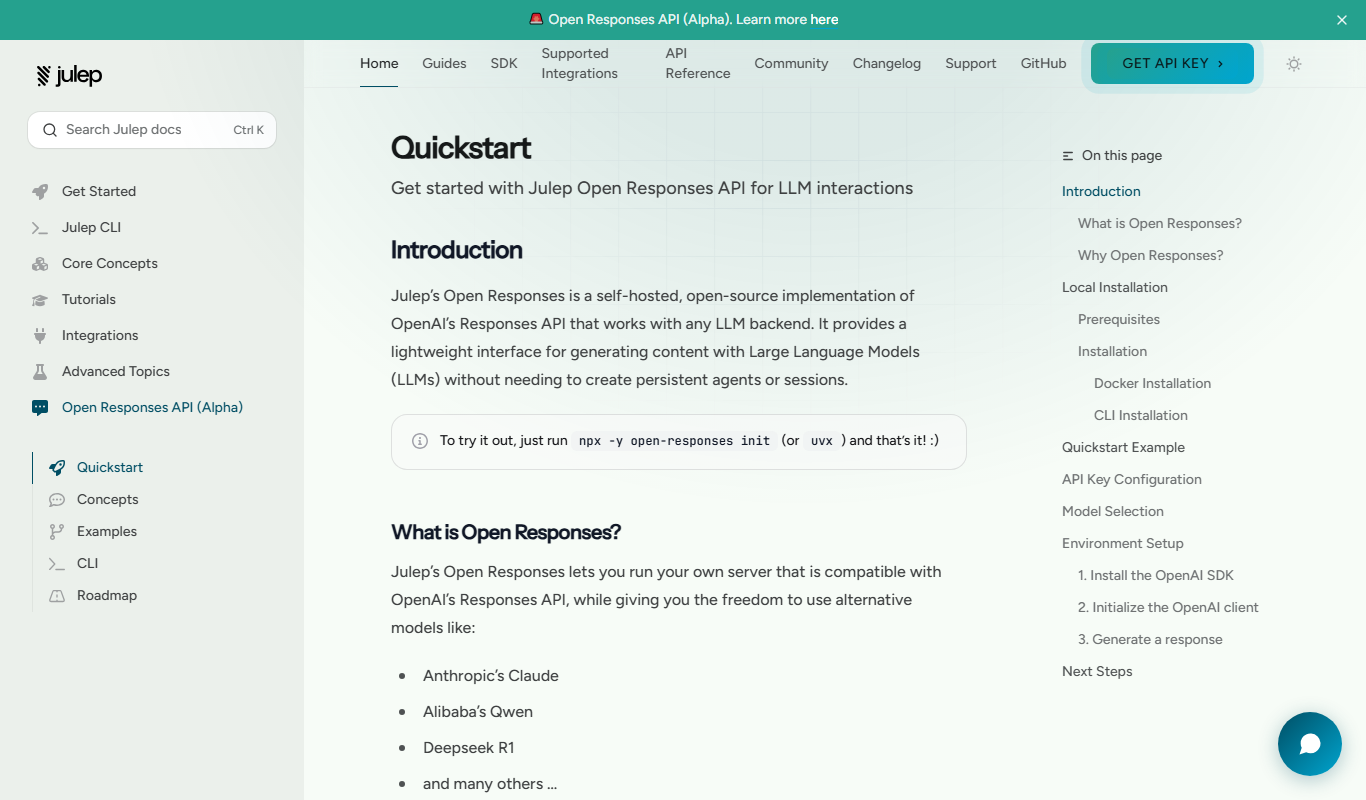Click the info icon in callout
This screenshot has width=1366, height=800.
pyautogui.click(x=420, y=441)
